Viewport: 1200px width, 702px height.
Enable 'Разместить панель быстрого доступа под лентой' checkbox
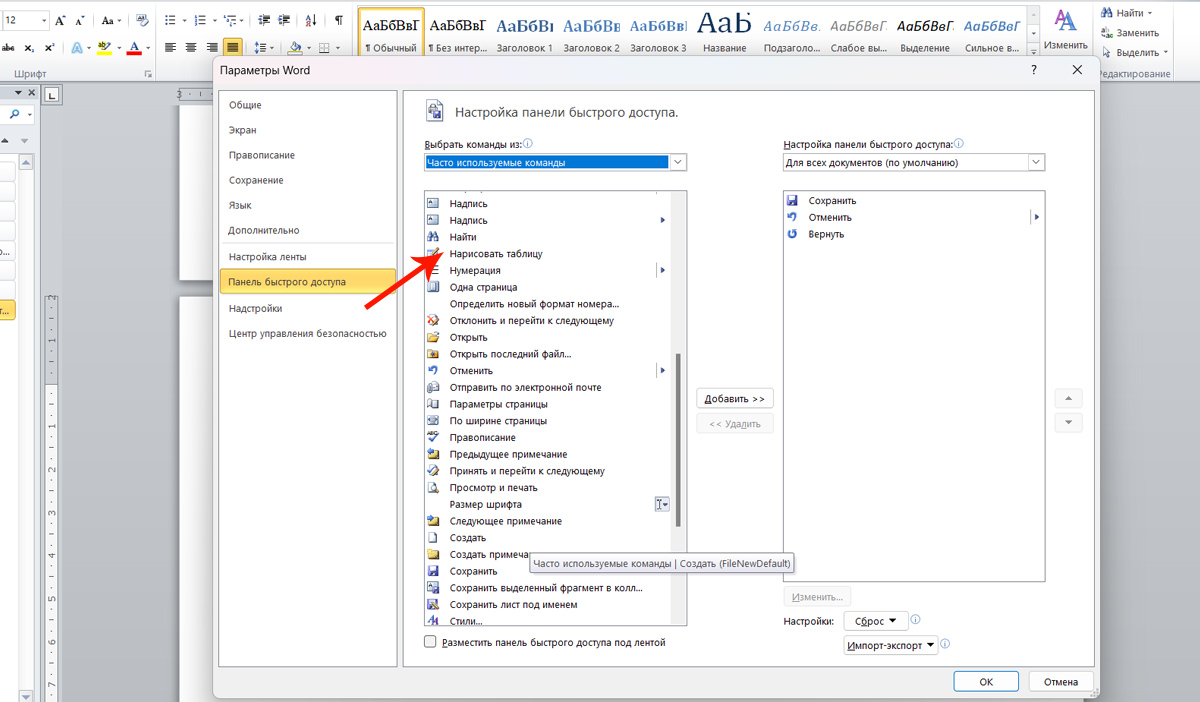(431, 642)
